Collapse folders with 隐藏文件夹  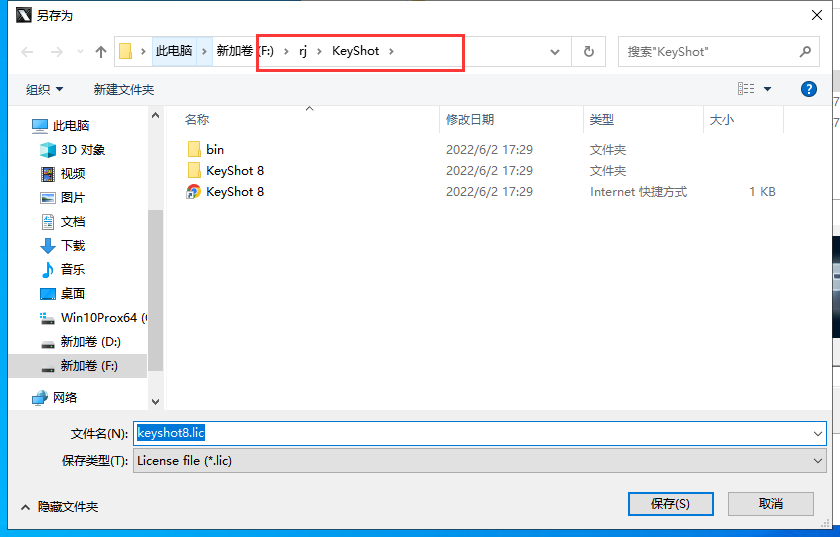tap(59, 506)
